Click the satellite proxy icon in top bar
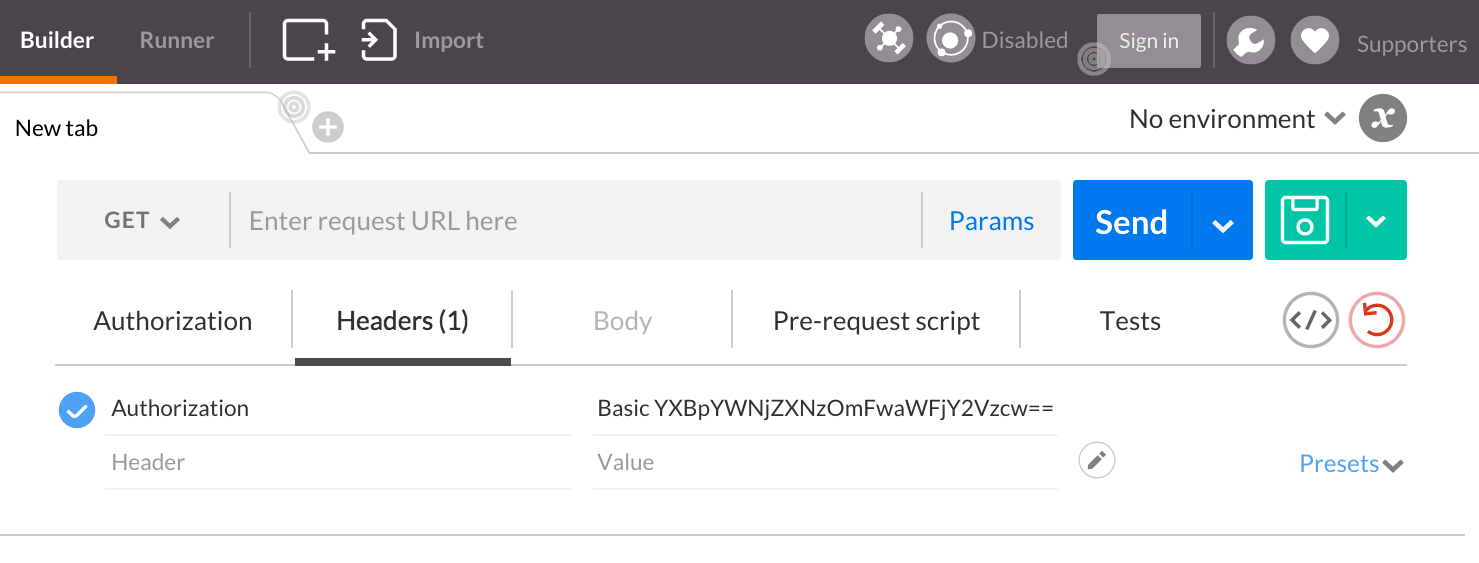 [x=888, y=39]
